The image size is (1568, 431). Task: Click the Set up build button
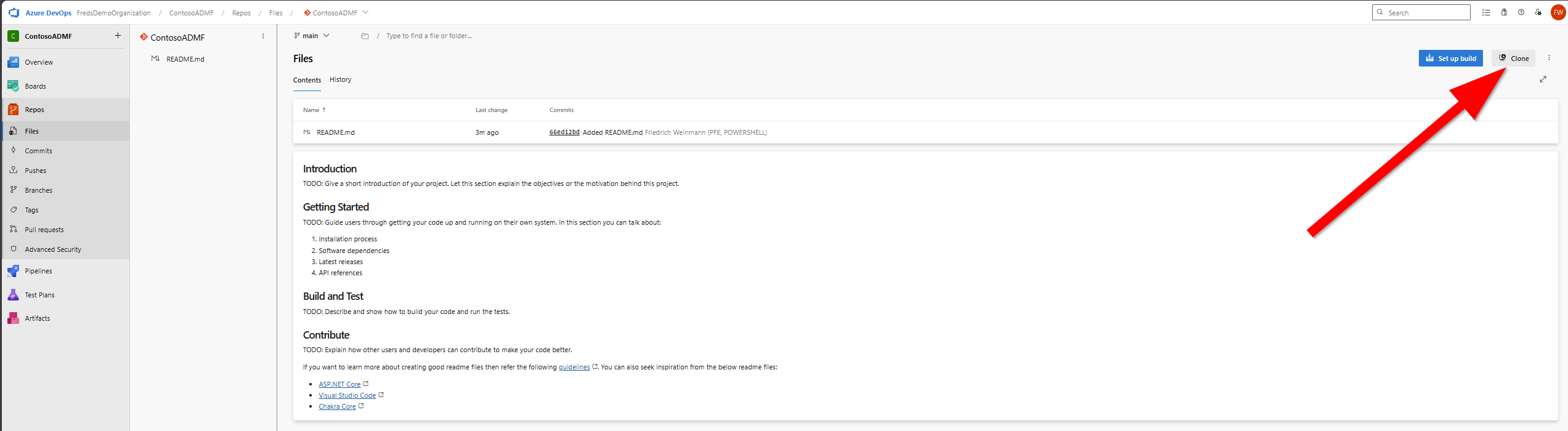(x=1450, y=58)
